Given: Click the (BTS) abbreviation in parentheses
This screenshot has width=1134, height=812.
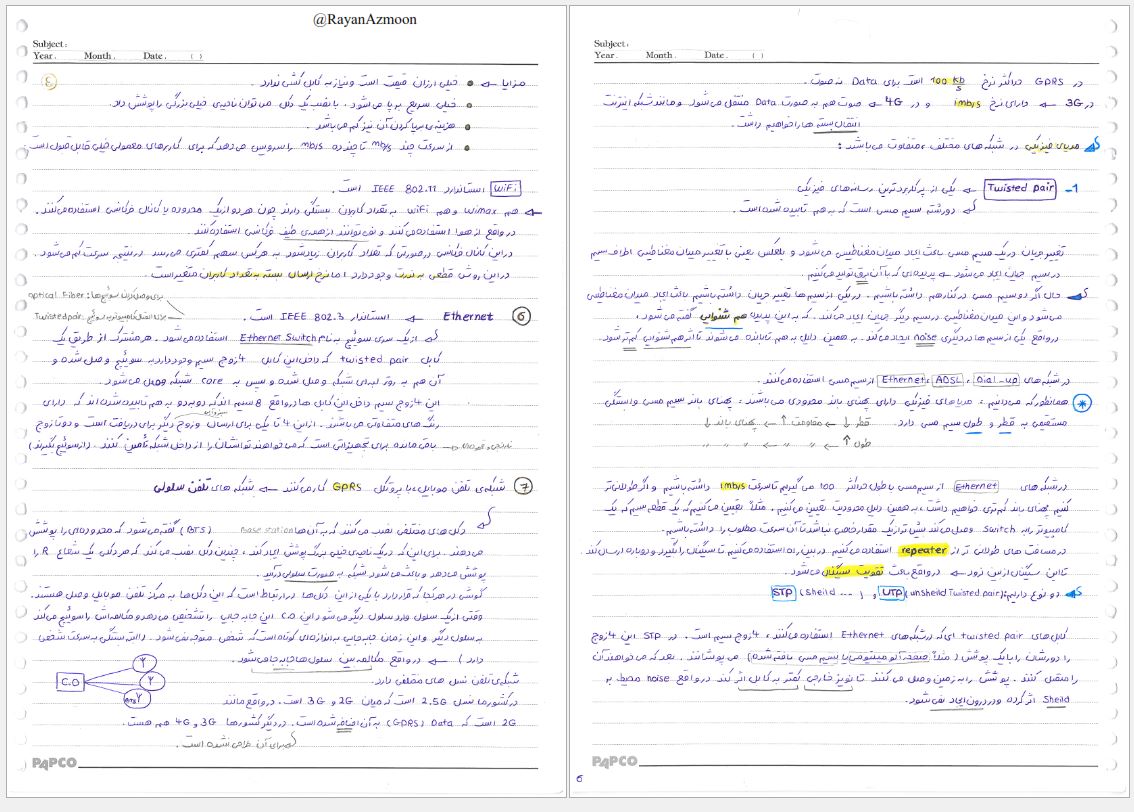Looking at the screenshot, I should click(x=194, y=530).
